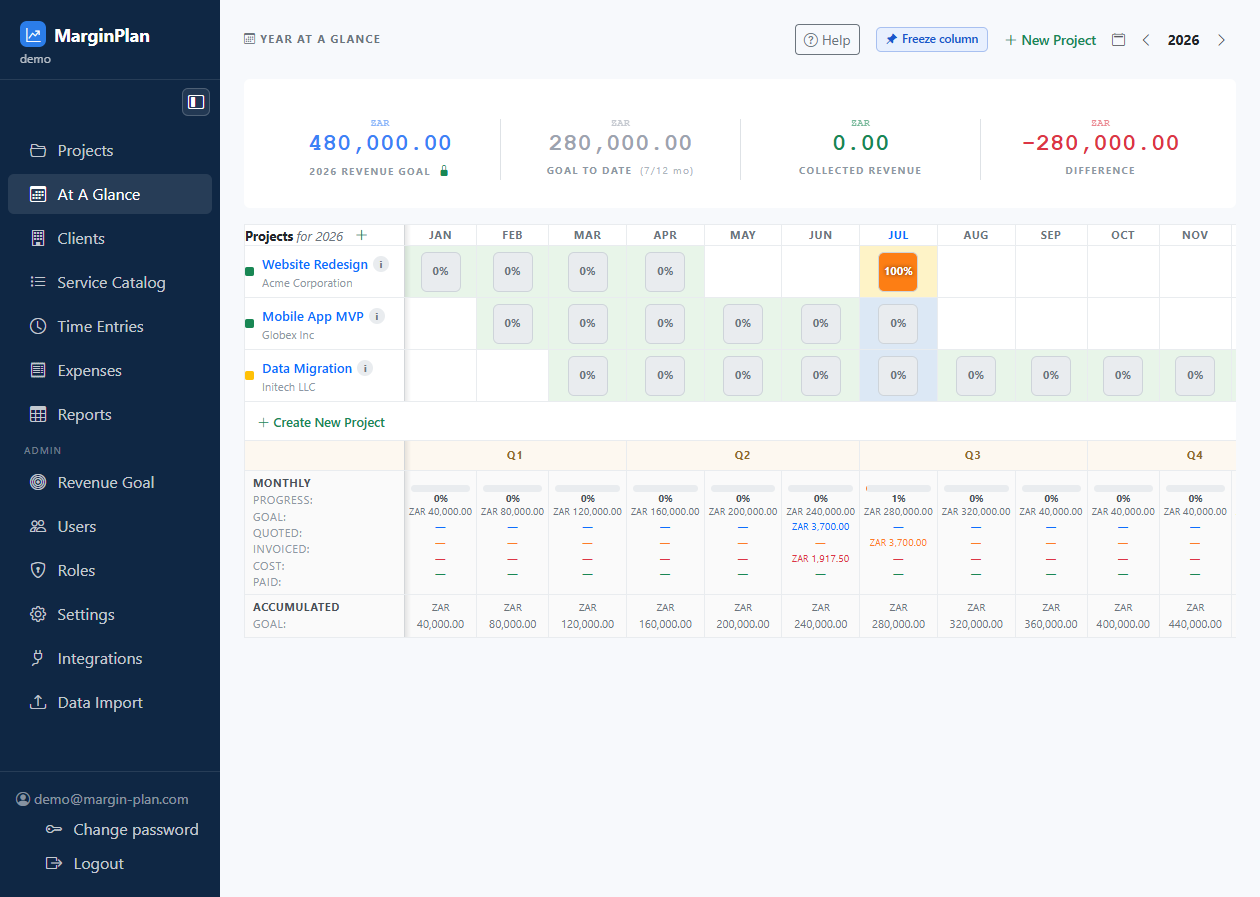Open Users admin page
1260x897 pixels.
click(110, 527)
